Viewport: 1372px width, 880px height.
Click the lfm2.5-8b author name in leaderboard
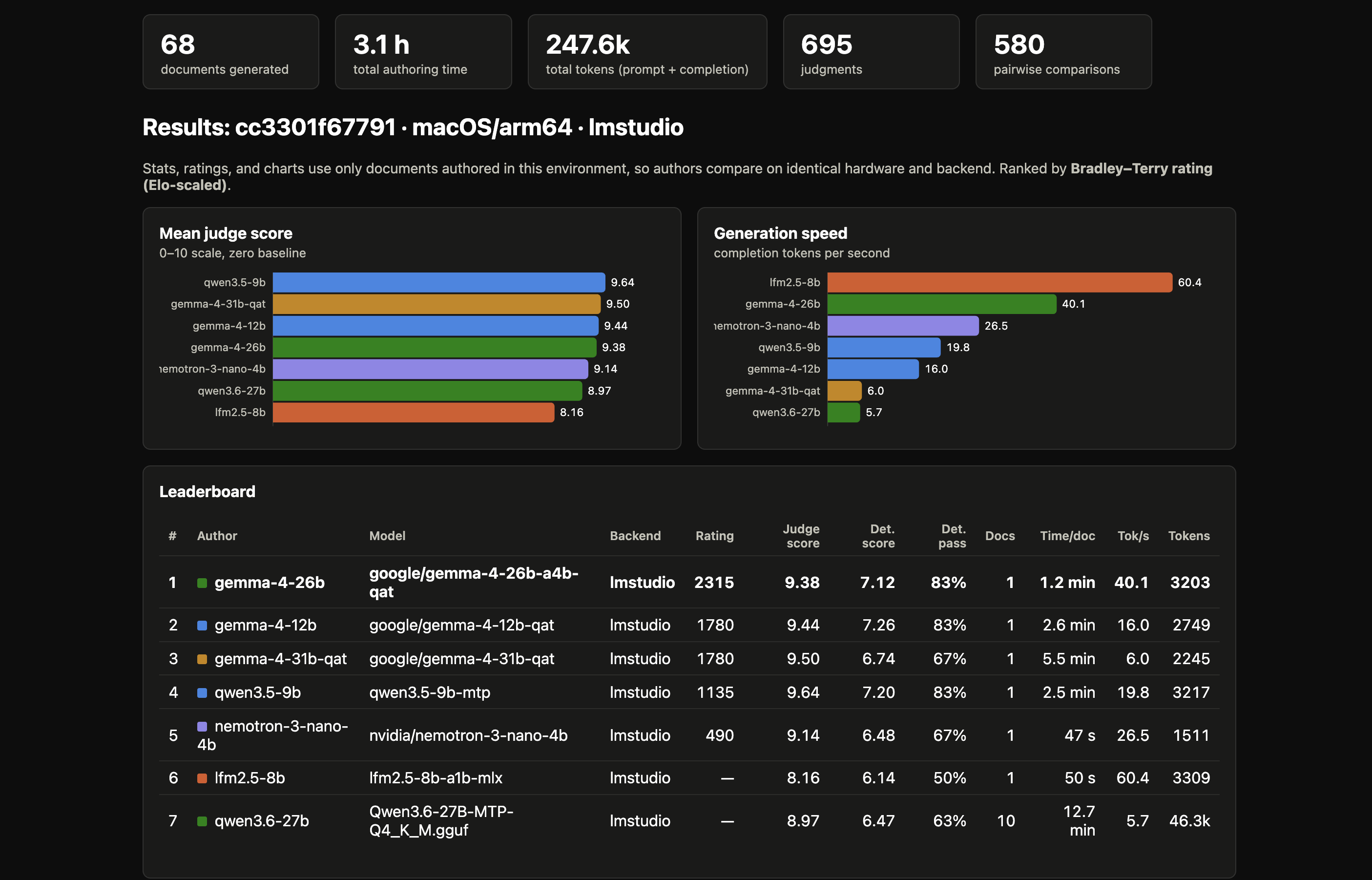[x=249, y=778]
